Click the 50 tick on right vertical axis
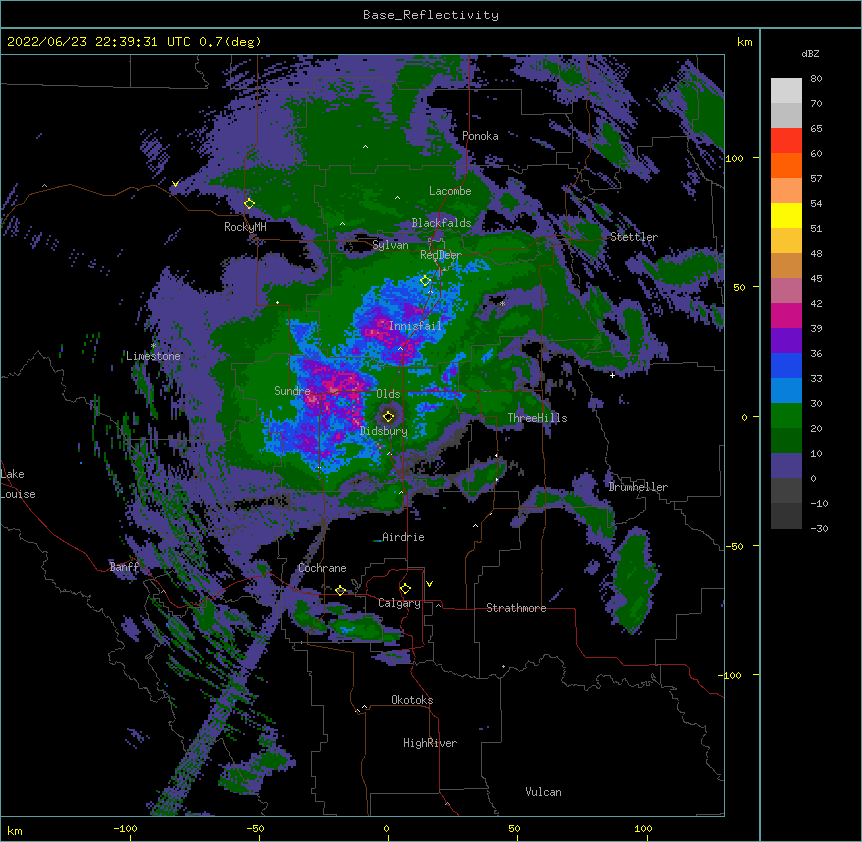862x842 pixels. (739, 287)
